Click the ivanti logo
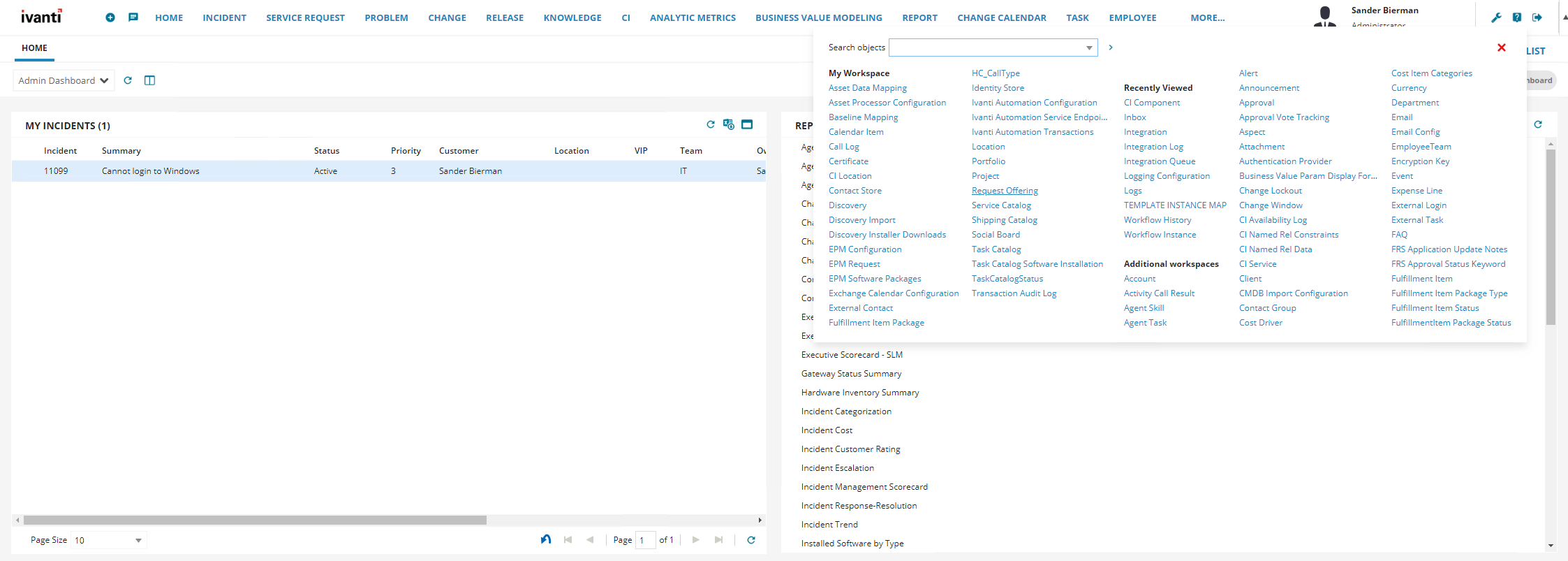 pos(41,16)
